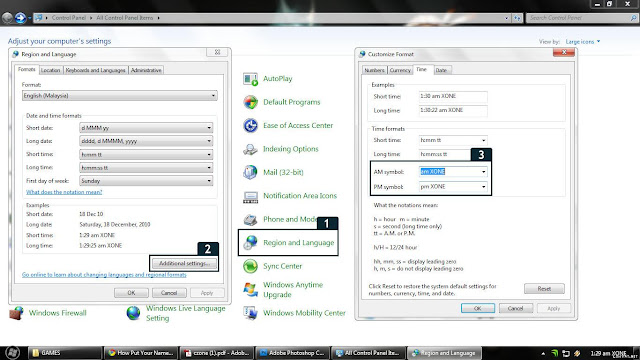
Task: Click Additional settings button
Action: pos(184,263)
